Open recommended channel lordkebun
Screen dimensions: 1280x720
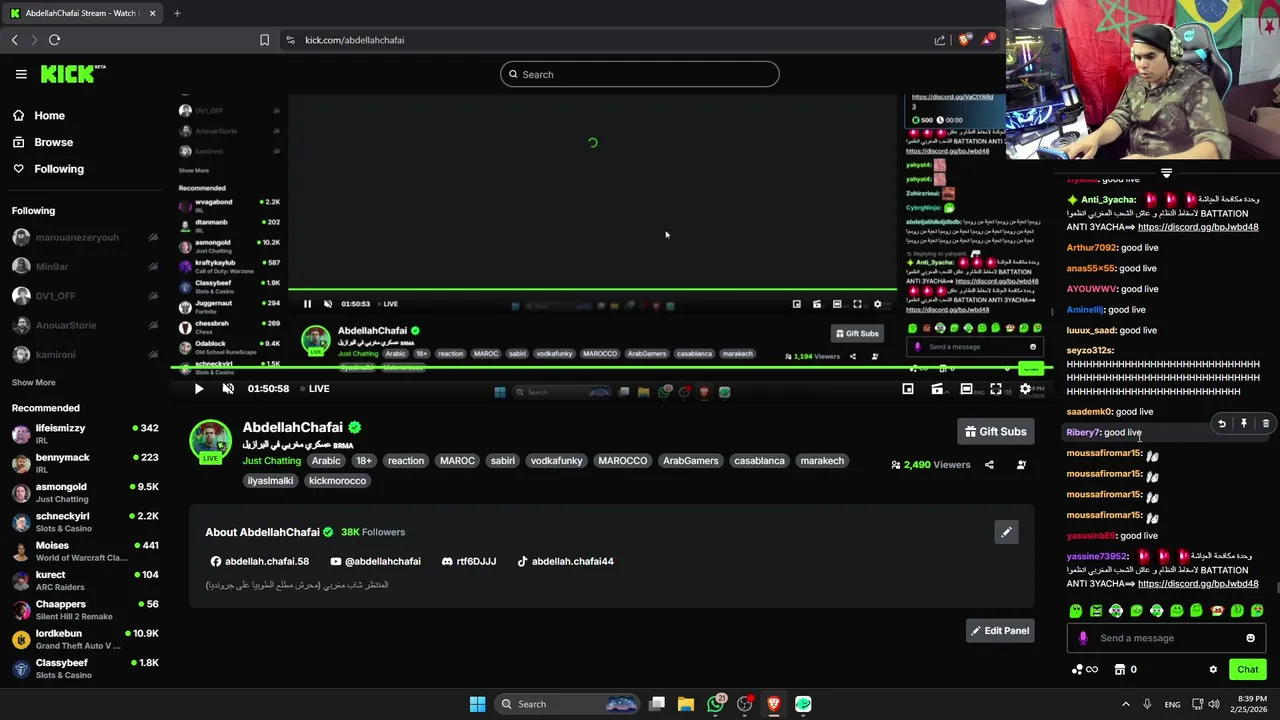(x=85, y=639)
